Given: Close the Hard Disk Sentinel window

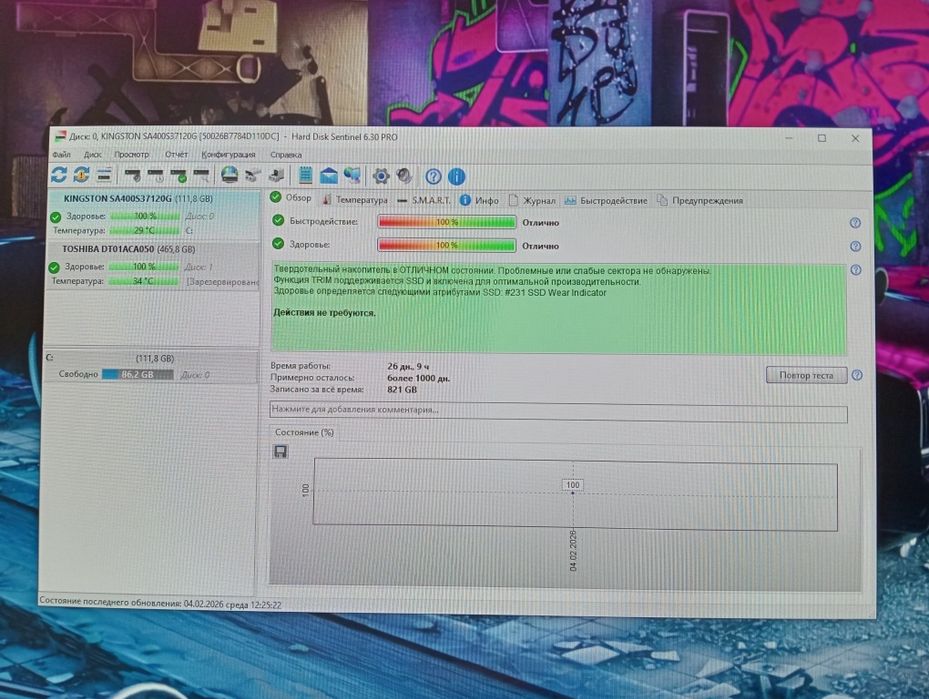Looking at the screenshot, I should pyautogui.click(x=855, y=139).
